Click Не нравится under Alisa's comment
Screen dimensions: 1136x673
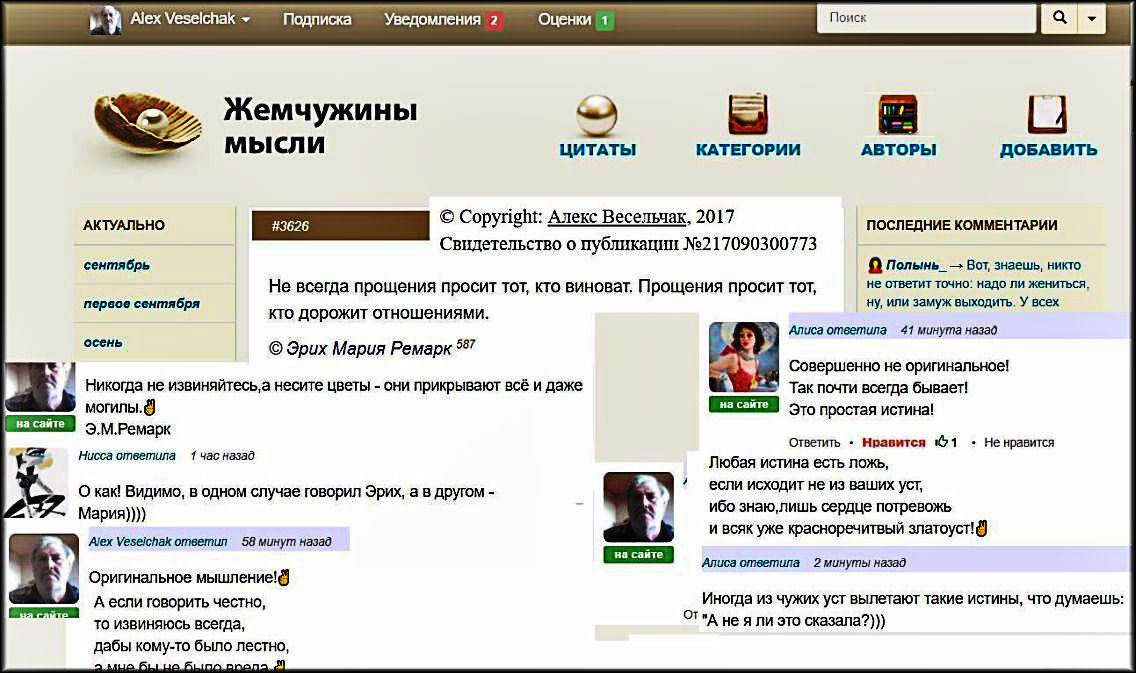pos(1019,442)
